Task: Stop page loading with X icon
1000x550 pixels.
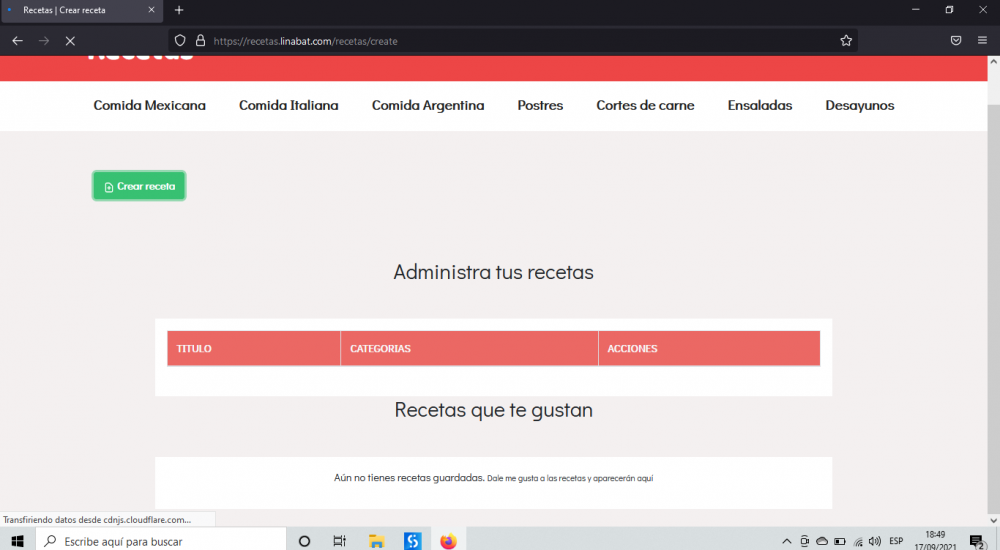Action: (70, 41)
